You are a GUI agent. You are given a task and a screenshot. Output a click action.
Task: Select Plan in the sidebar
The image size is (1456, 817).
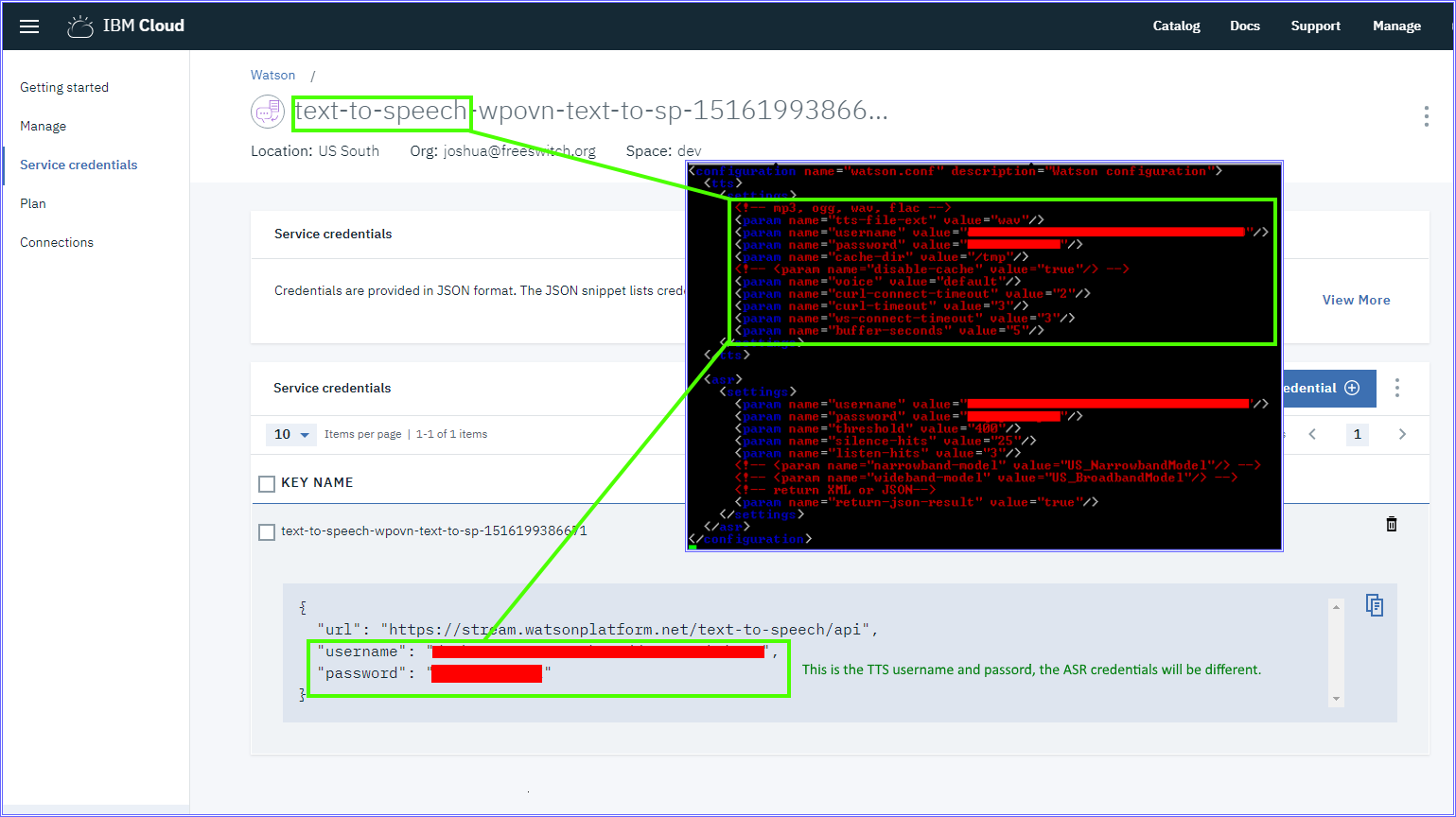point(33,203)
